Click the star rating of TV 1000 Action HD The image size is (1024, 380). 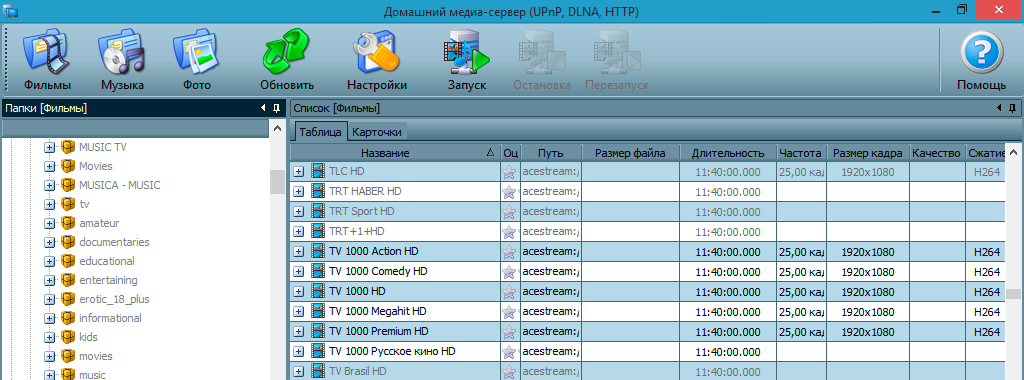509,252
